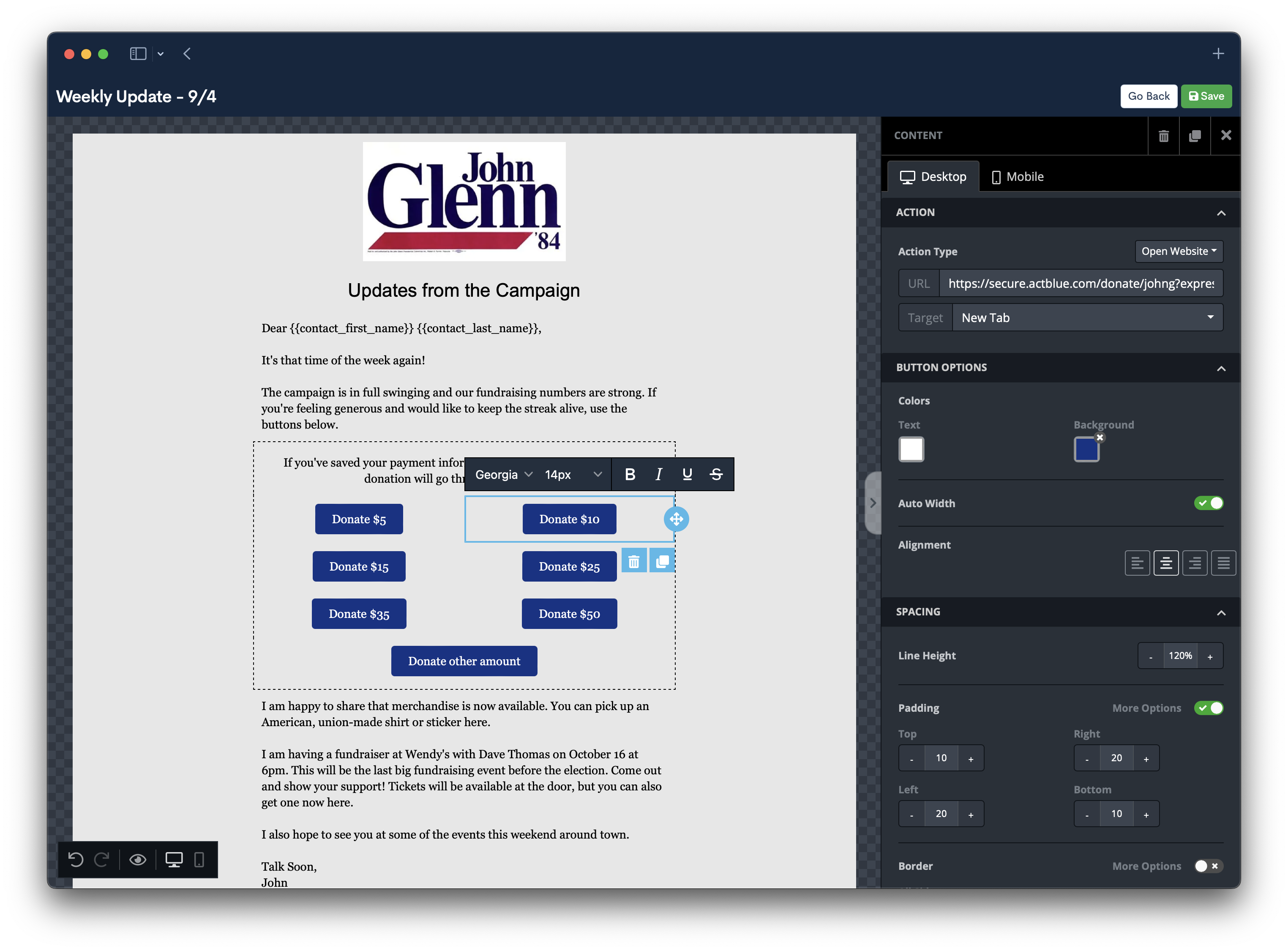Click the green Save button
Viewport: 1288px width, 951px height.
pyautogui.click(x=1206, y=96)
